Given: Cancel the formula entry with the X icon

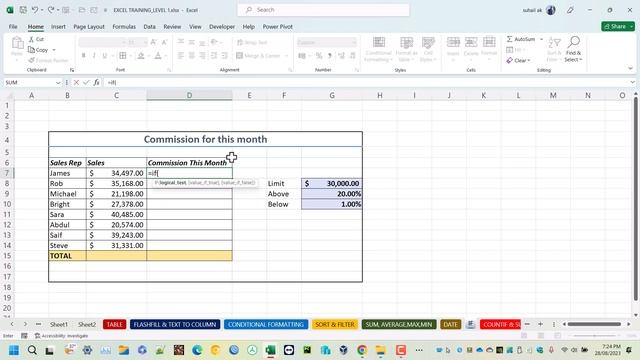Looking at the screenshot, I should pos(76,82).
